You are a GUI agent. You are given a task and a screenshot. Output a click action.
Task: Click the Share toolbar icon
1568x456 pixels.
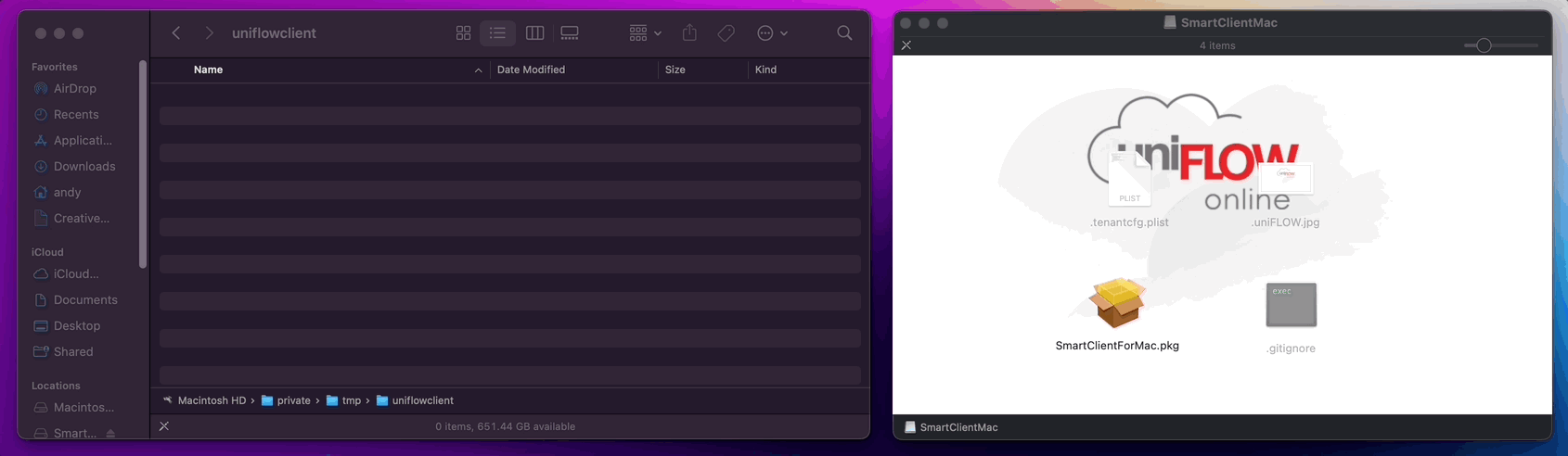689,32
